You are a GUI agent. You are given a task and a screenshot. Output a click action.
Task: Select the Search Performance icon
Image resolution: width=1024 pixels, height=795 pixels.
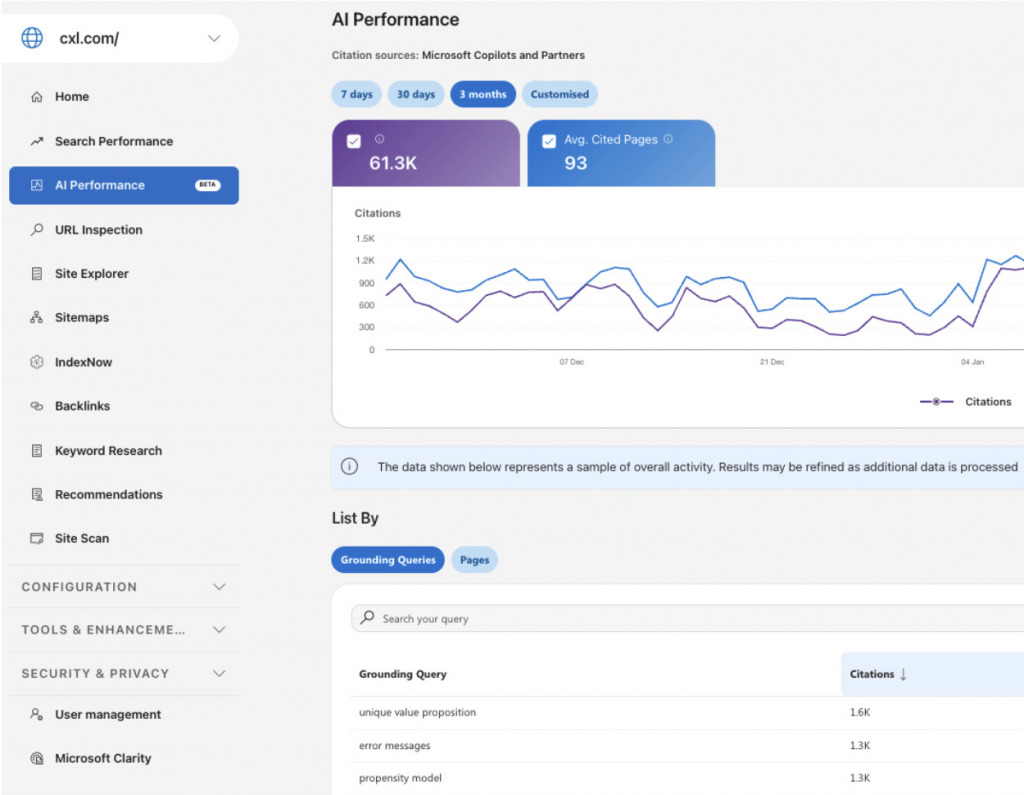click(37, 141)
